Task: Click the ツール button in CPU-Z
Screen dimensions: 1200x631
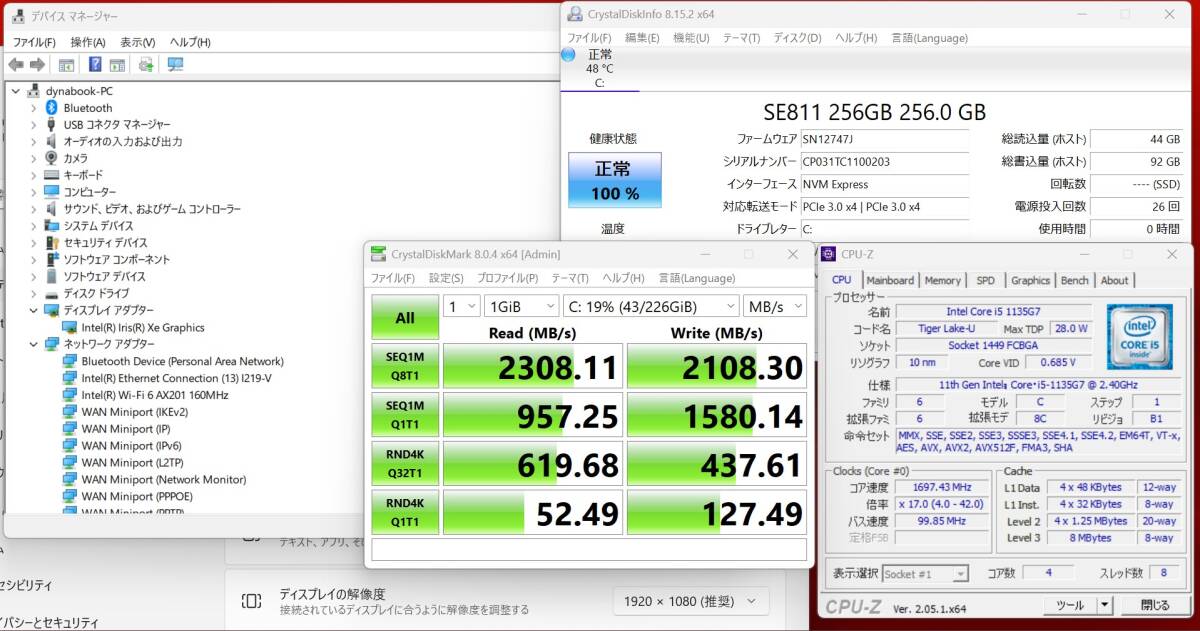Action: tap(1070, 605)
